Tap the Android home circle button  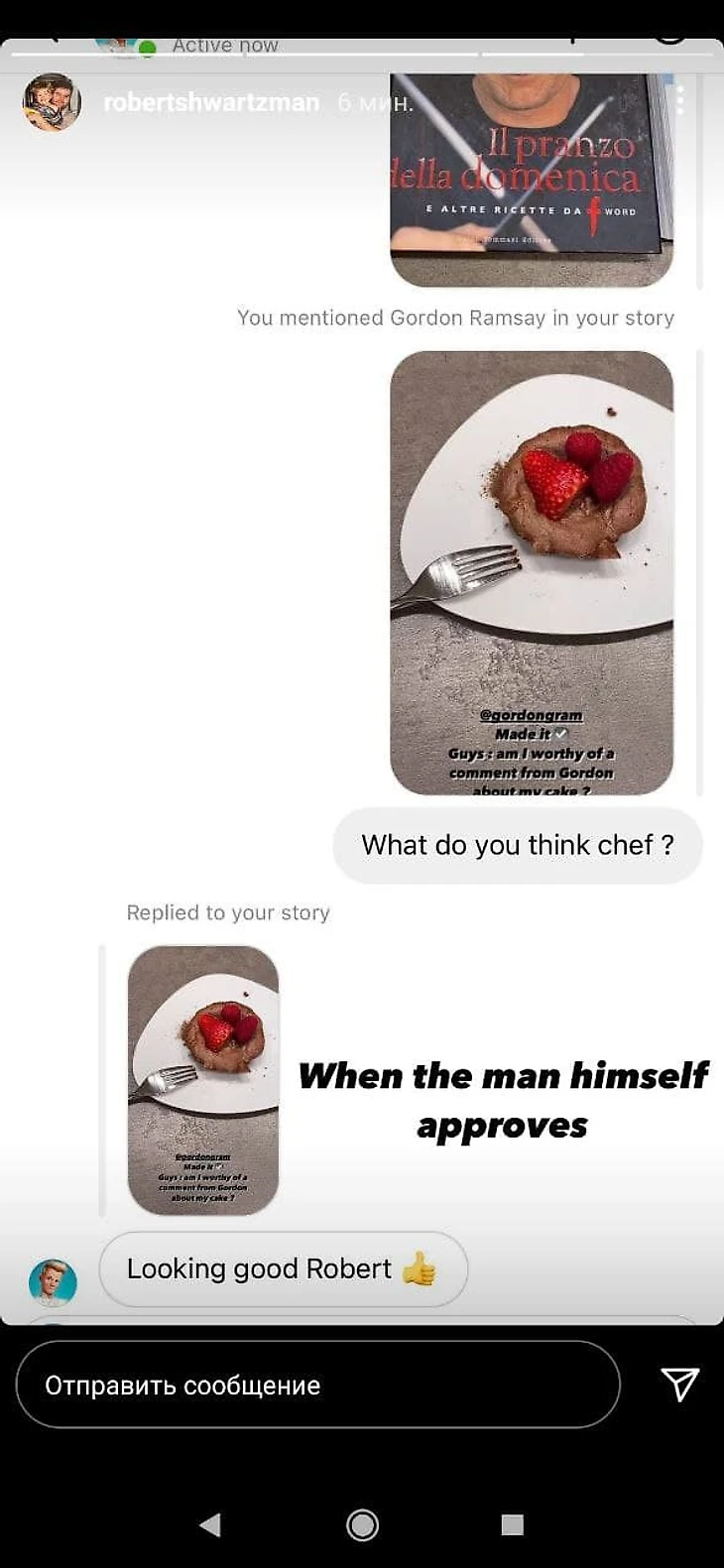click(362, 1524)
